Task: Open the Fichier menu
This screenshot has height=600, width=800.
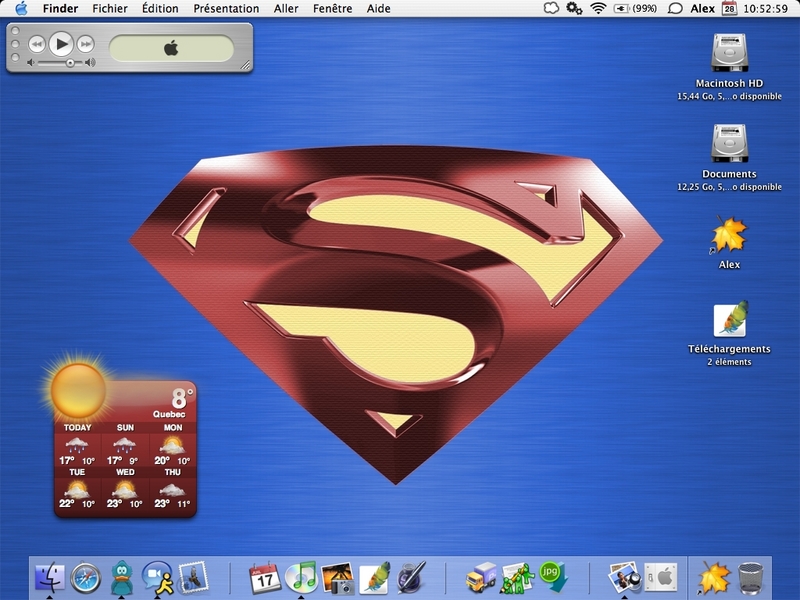Action: tap(110, 9)
